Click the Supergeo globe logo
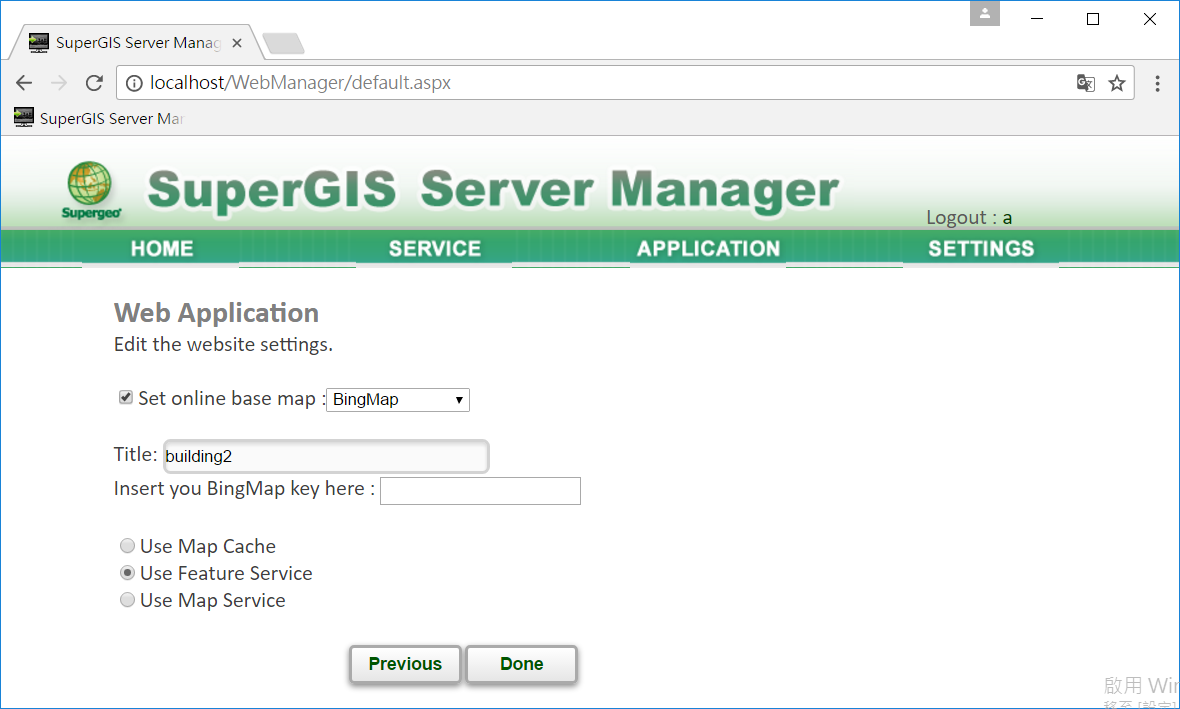This screenshot has height=709, width=1180. pyautogui.click(x=90, y=190)
